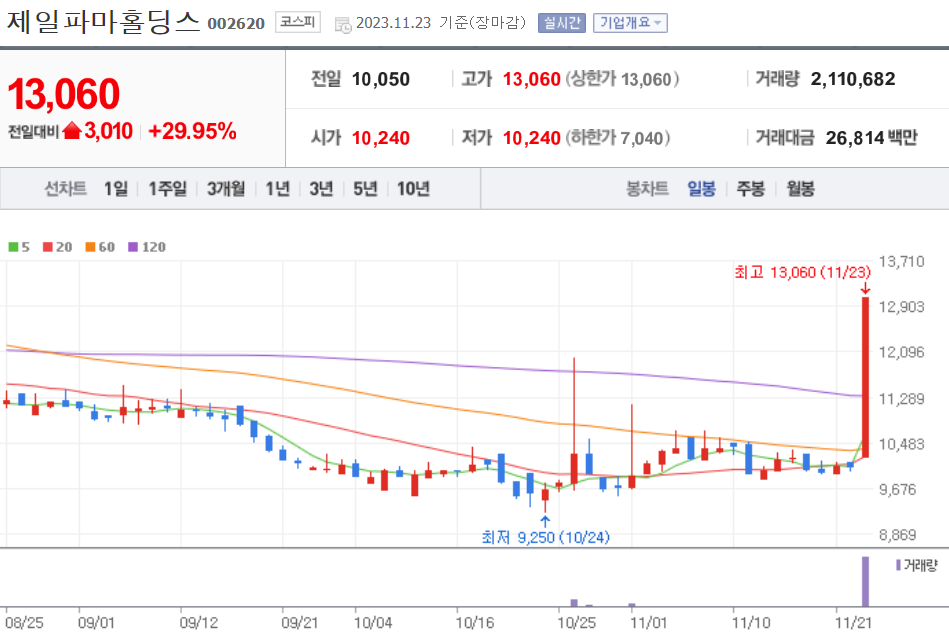The width and height of the screenshot is (949, 641).
Task: Select the 3개월 line chart period
Action: pyautogui.click(x=226, y=189)
